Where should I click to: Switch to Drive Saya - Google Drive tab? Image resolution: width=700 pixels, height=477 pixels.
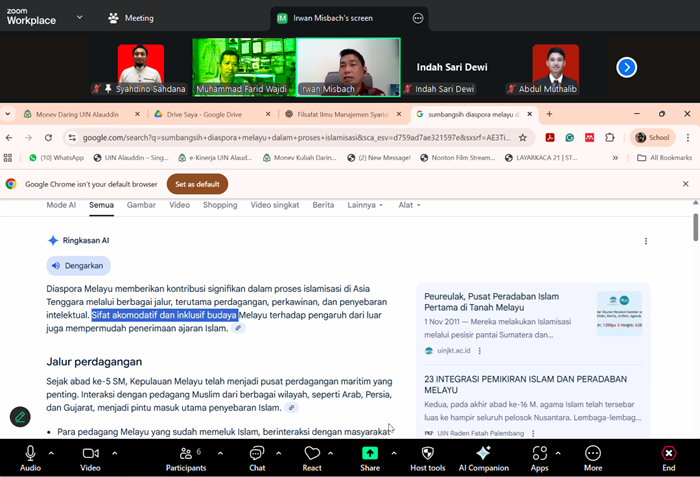click(204, 114)
